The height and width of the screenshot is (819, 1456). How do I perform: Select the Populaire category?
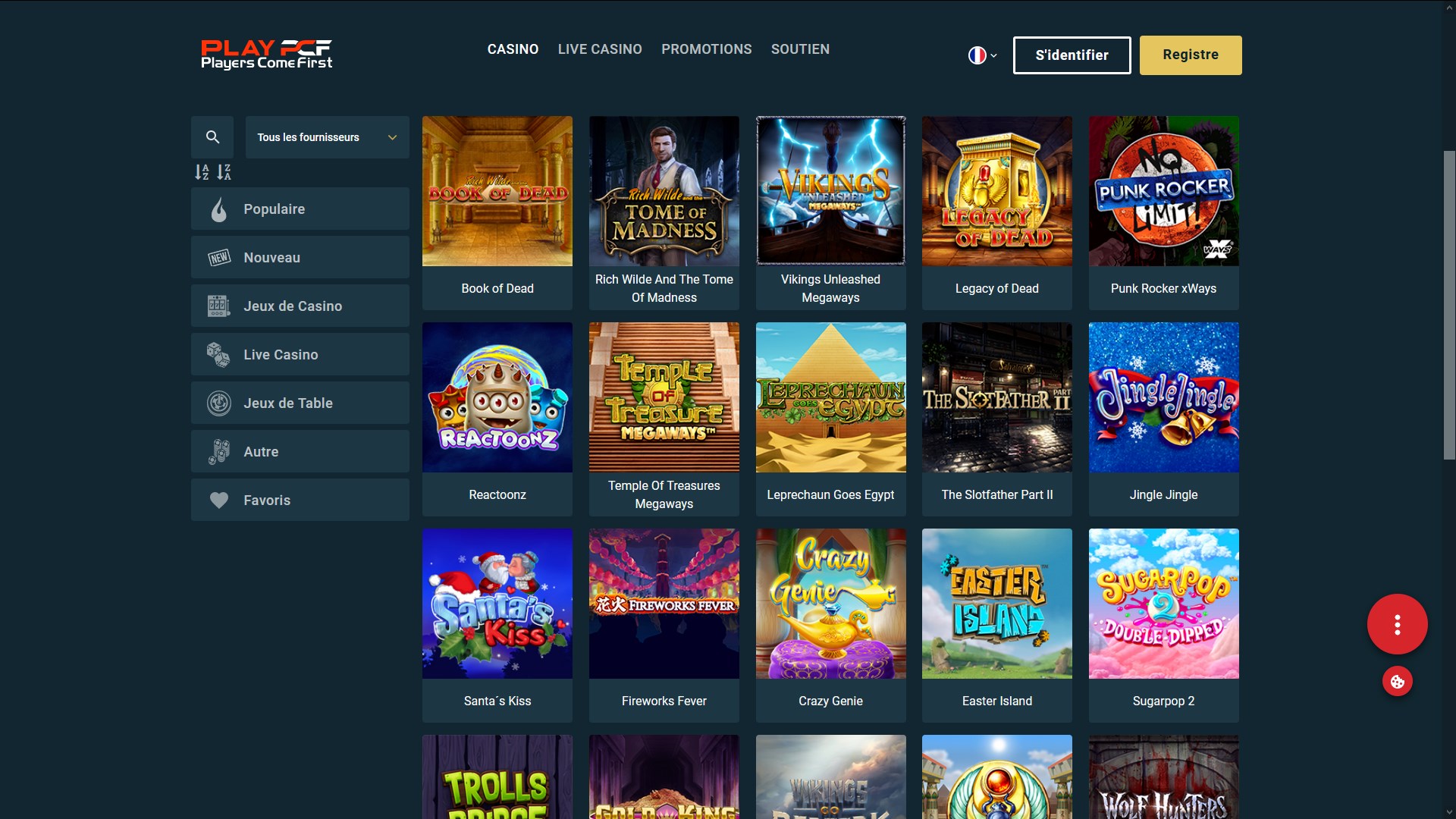(x=300, y=209)
